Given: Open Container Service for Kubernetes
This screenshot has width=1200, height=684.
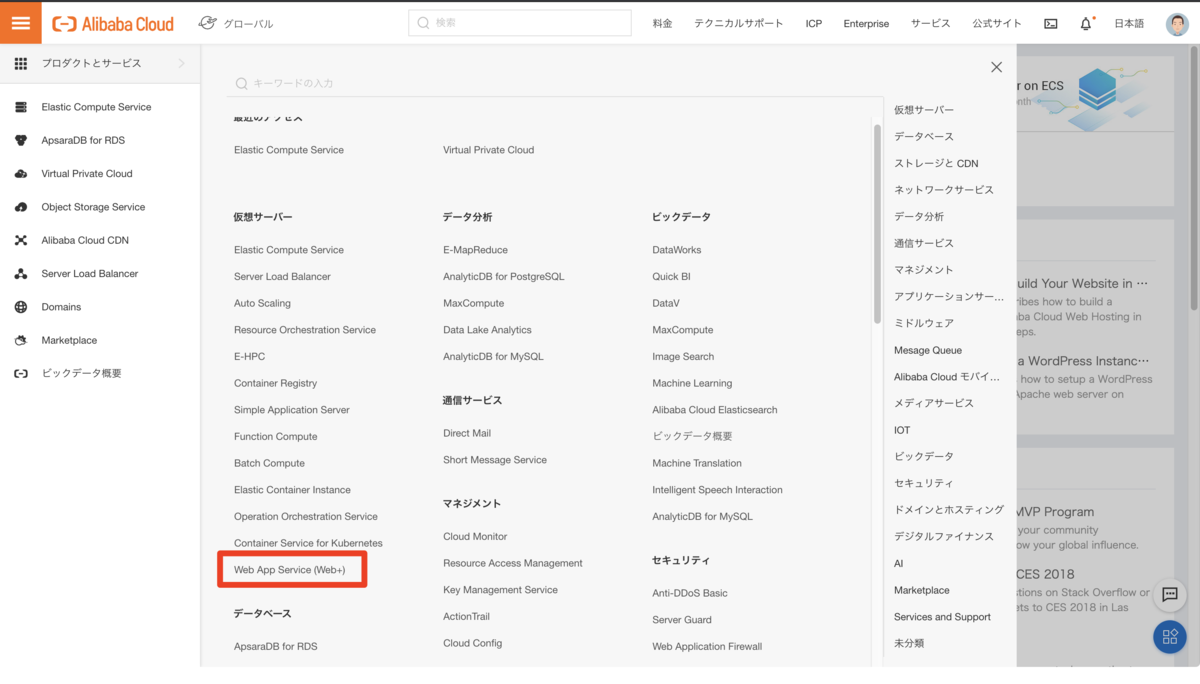Looking at the screenshot, I should click(308, 543).
